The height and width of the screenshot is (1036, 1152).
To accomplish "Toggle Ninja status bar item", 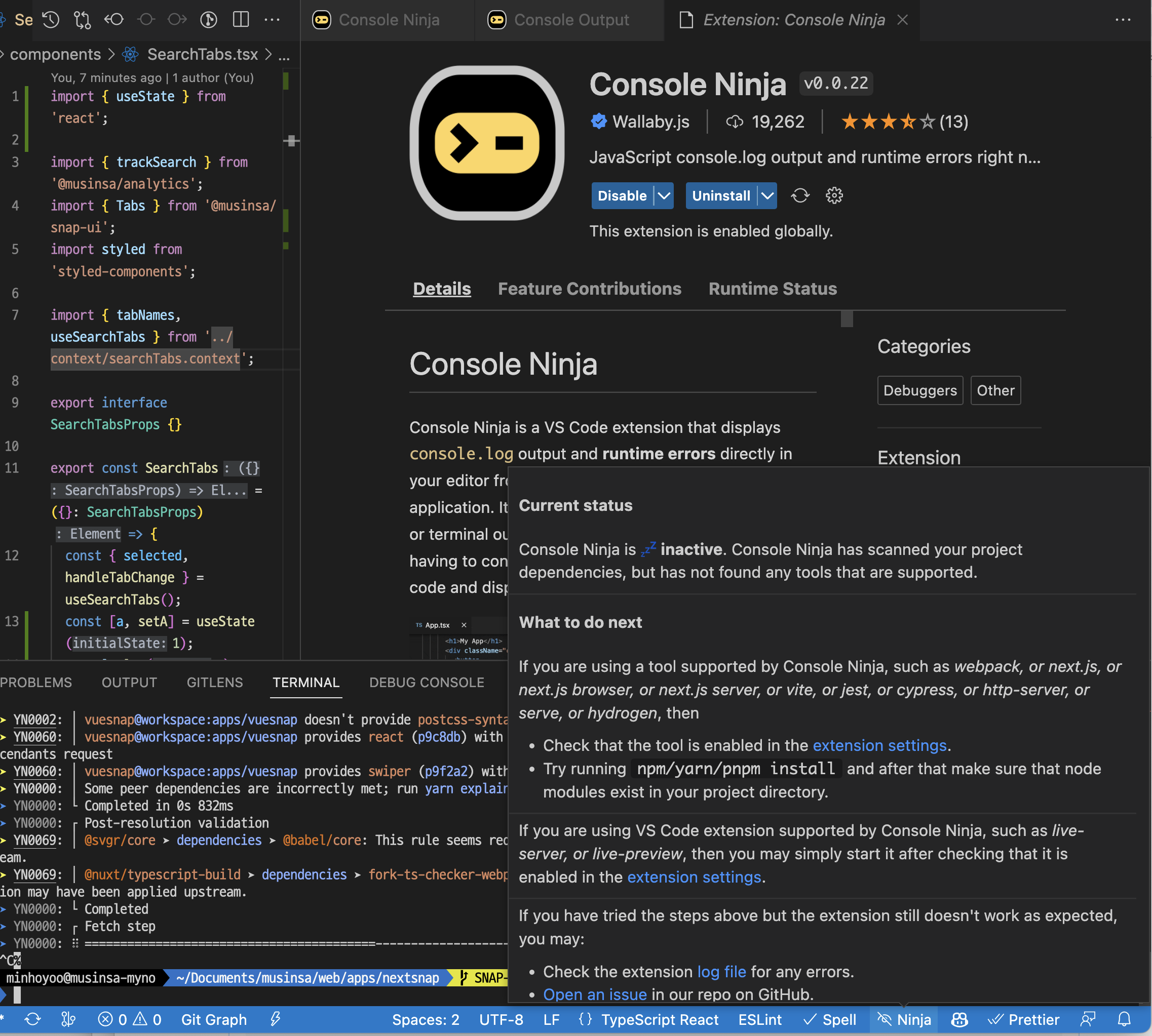I will 904,1019.
